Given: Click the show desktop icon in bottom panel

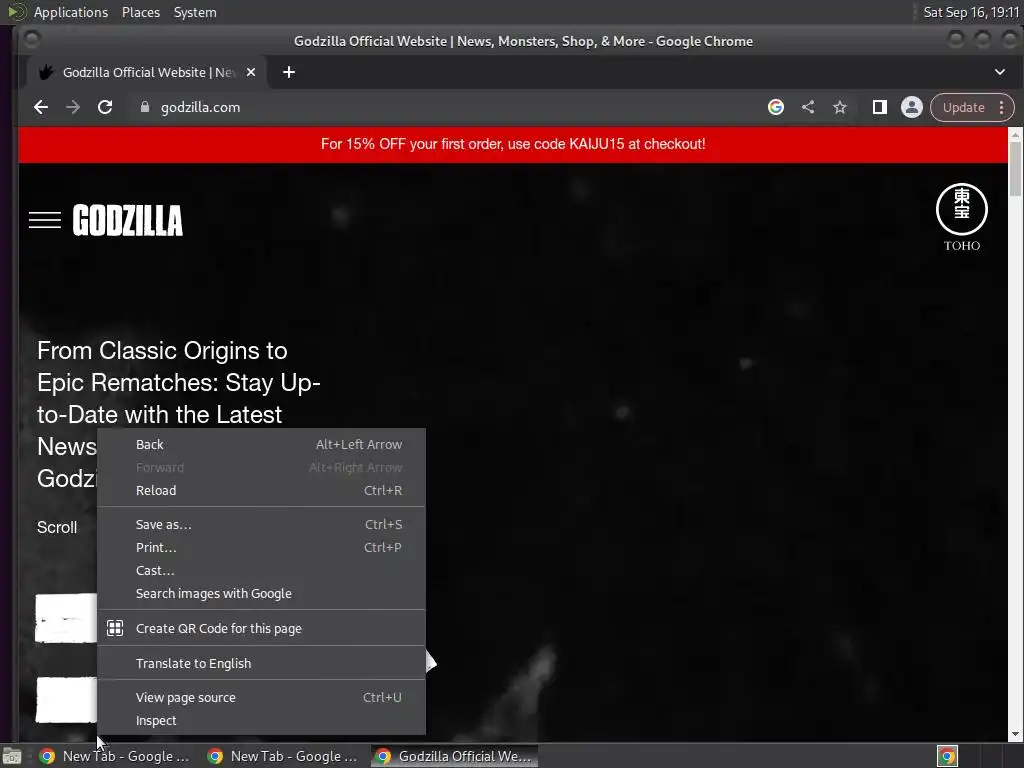Looking at the screenshot, I should [12, 756].
